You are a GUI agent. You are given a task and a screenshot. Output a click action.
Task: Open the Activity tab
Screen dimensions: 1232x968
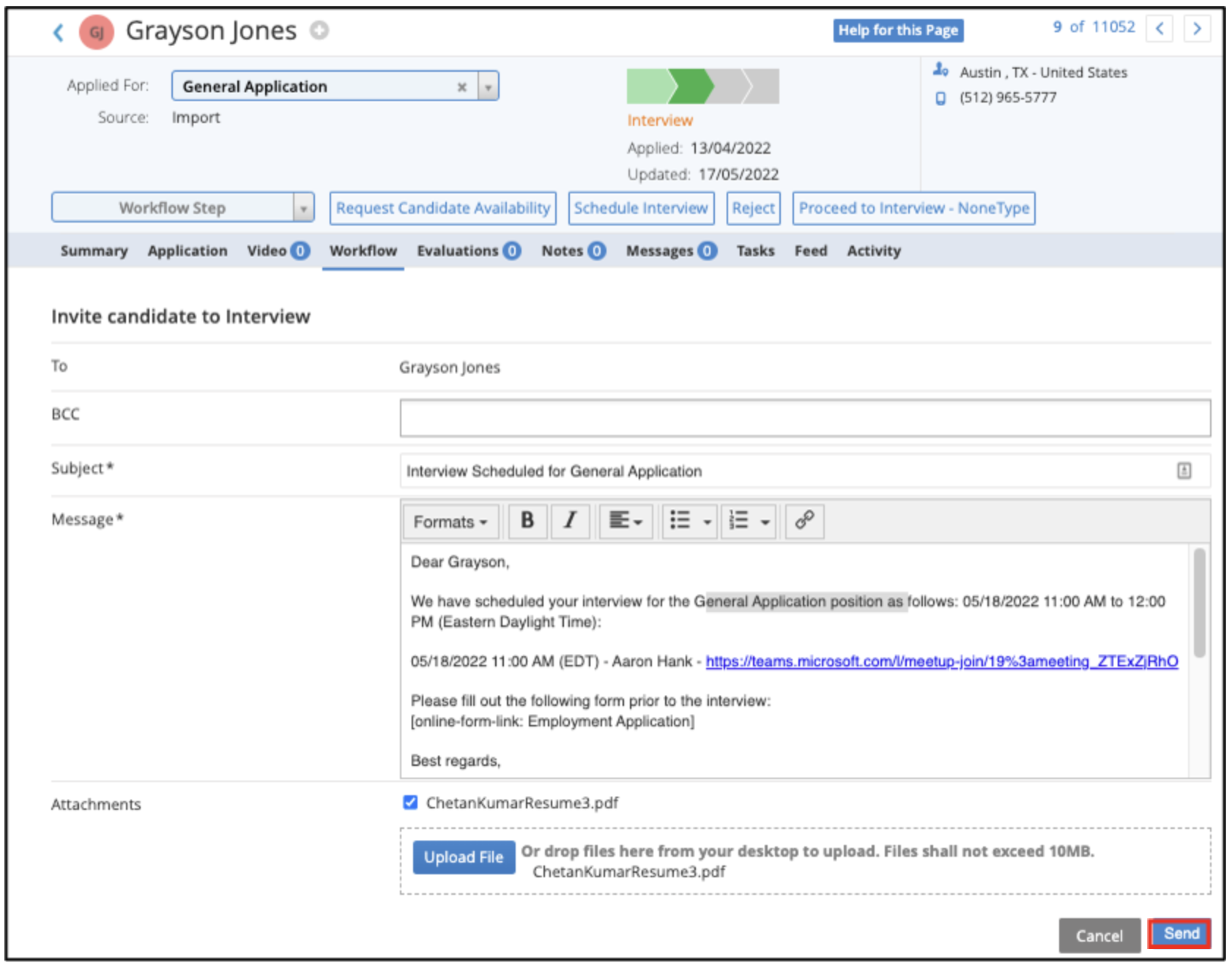[874, 251]
